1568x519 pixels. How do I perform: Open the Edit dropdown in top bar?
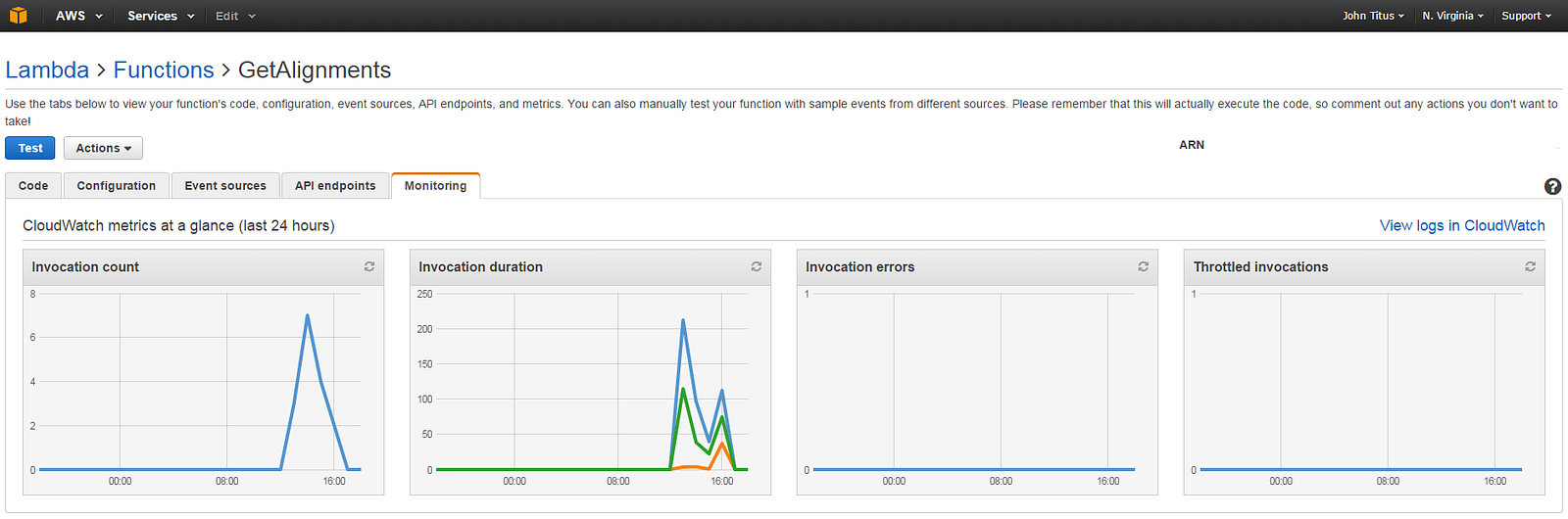(x=235, y=16)
